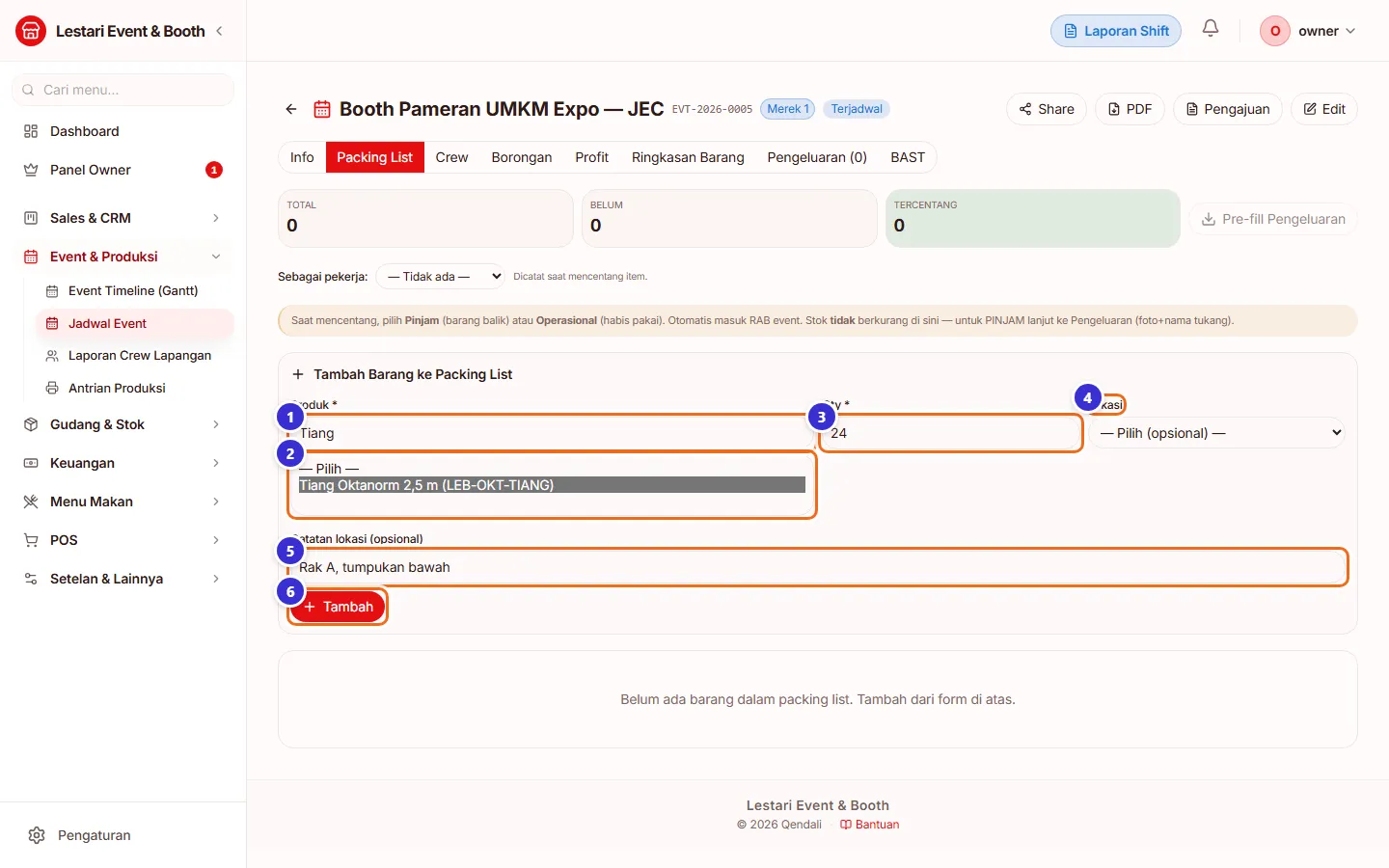
Task: Click the Pengajuan button
Action: click(1227, 109)
